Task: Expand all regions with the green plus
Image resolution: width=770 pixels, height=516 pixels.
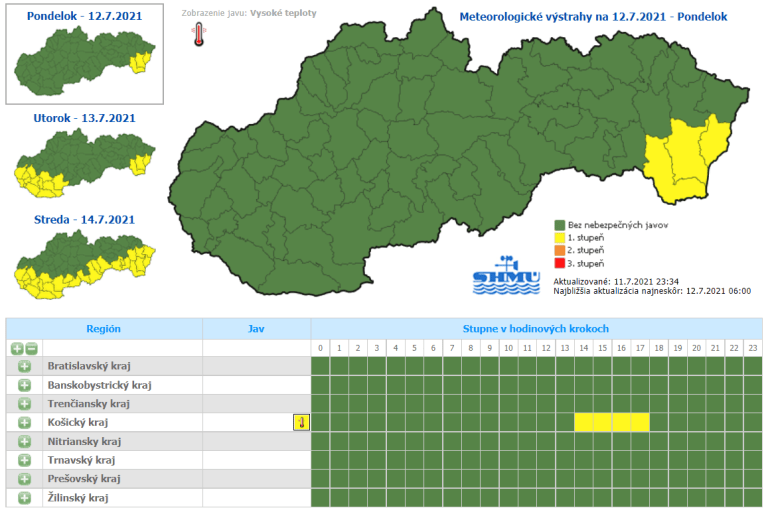Action: pos(17,348)
